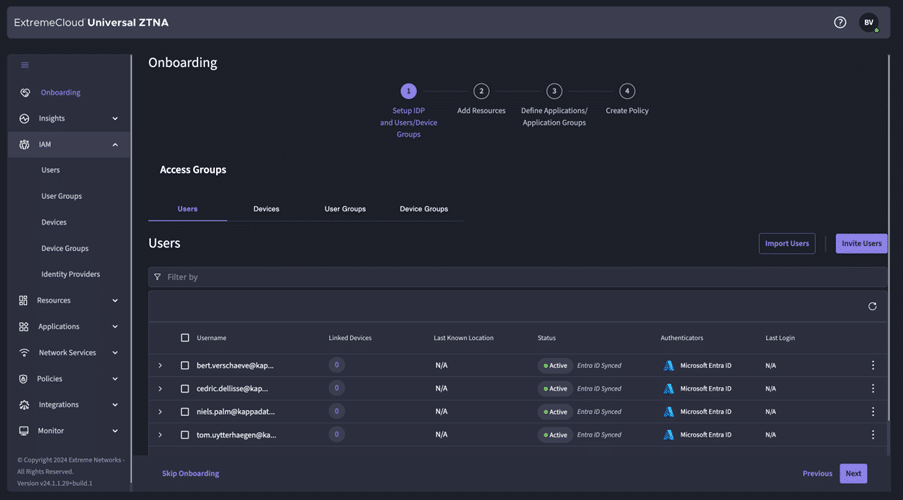
Task: Expand the bert.verschaeve user row
Action: click(160, 366)
